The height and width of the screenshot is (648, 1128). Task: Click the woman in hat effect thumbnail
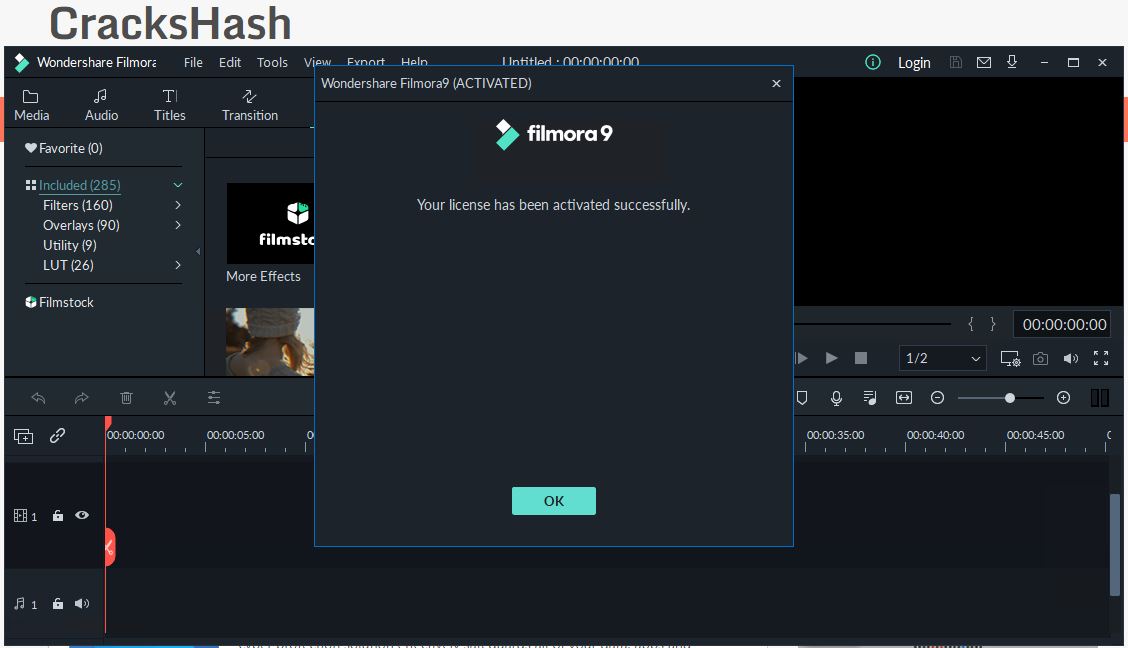tap(270, 342)
